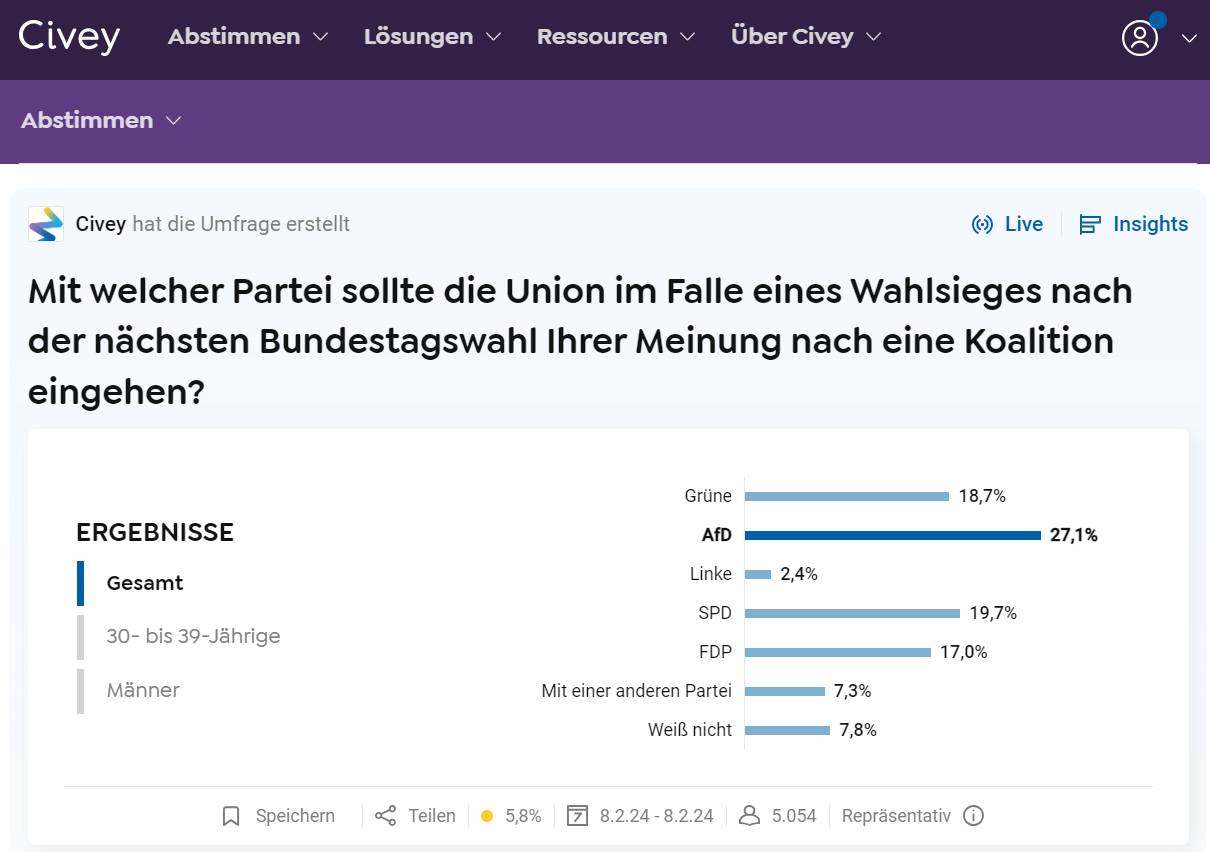The height and width of the screenshot is (852, 1210).
Task: Click the Teilen share icon
Action: (x=386, y=816)
